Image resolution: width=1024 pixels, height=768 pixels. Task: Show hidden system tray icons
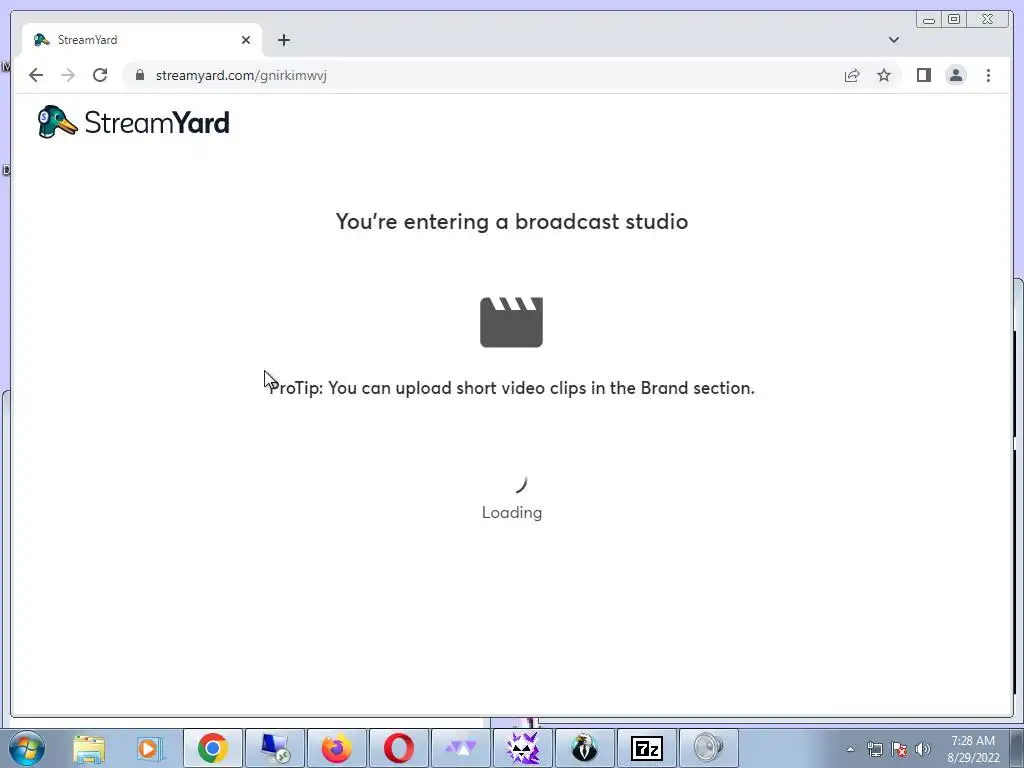[x=850, y=749]
